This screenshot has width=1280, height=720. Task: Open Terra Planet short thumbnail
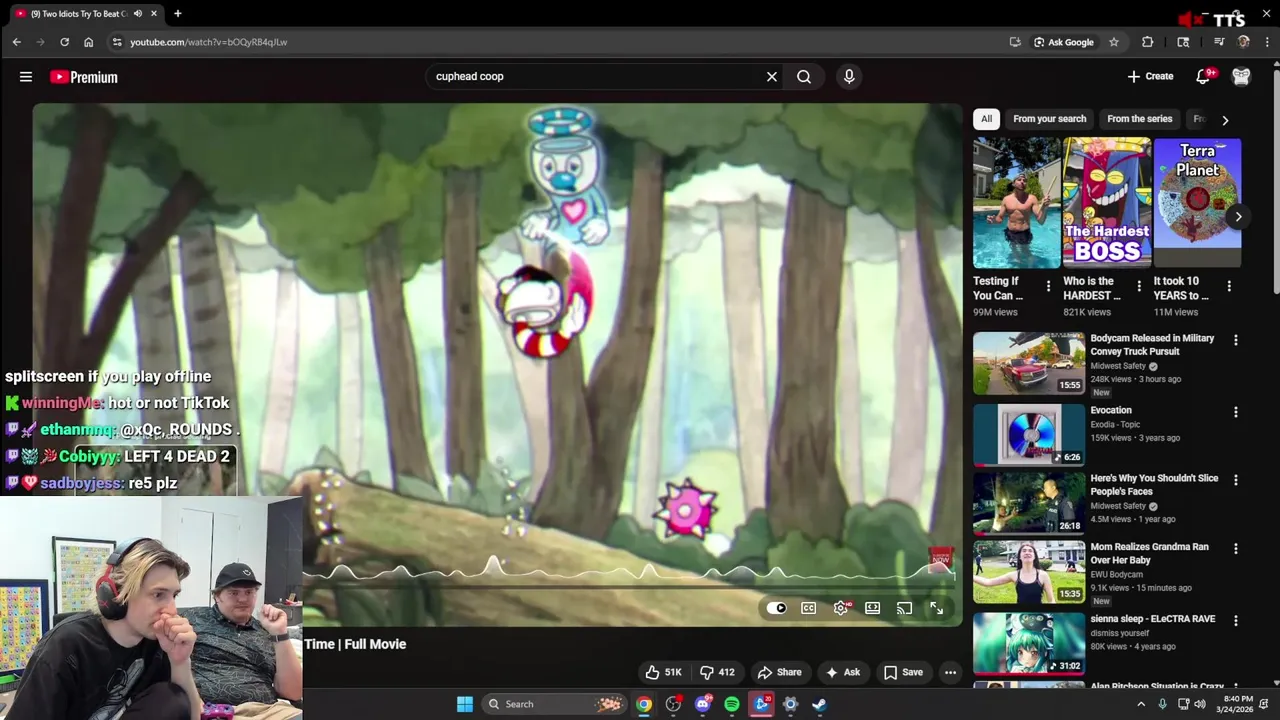pyautogui.click(x=1197, y=203)
